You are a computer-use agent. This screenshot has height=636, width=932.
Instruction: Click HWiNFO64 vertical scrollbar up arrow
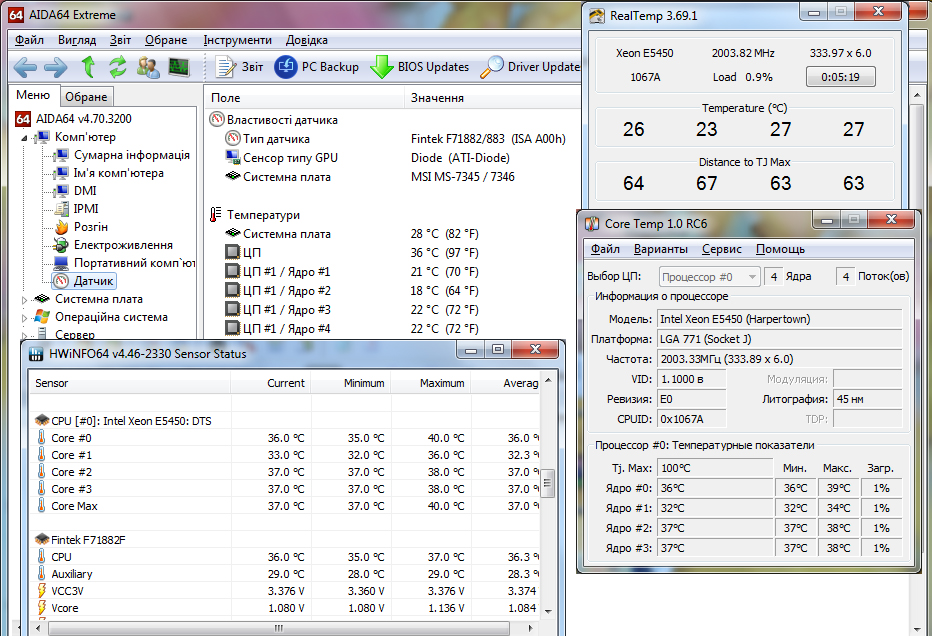pos(548,380)
